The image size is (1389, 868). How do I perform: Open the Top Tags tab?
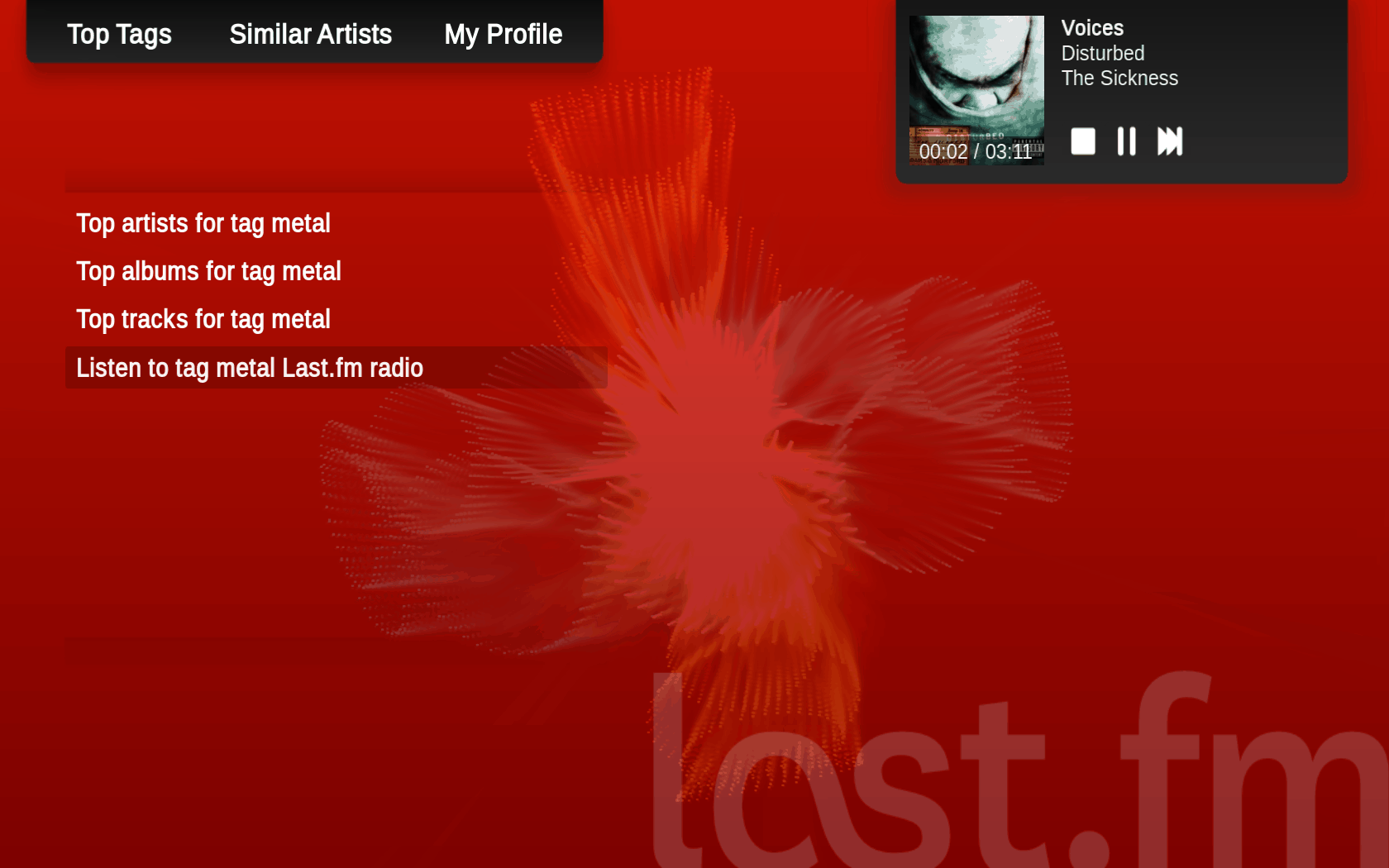click(x=119, y=34)
